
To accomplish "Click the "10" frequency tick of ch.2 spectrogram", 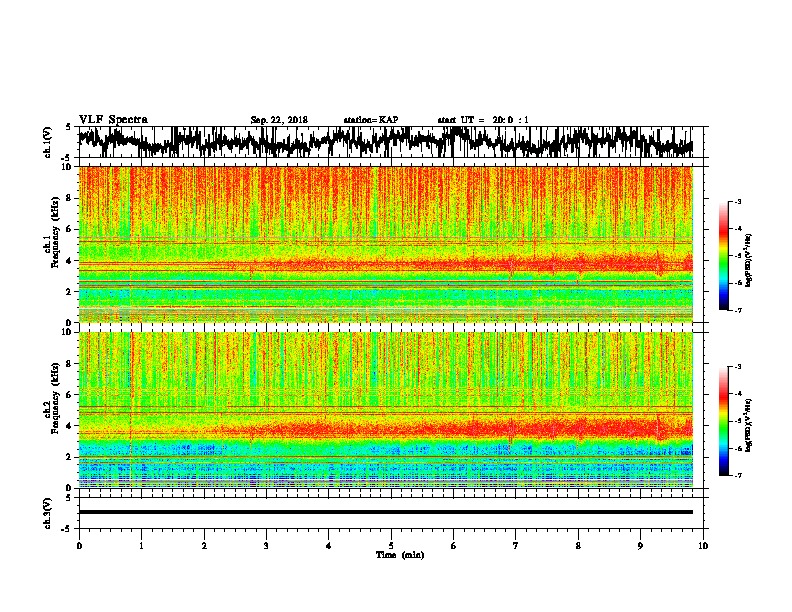I will [69, 332].
